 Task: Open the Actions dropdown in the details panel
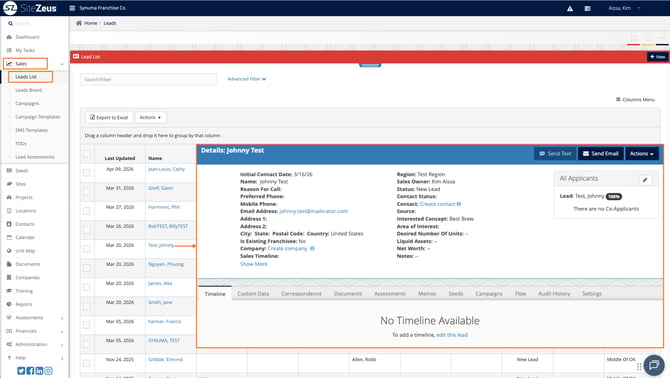pyautogui.click(x=641, y=154)
